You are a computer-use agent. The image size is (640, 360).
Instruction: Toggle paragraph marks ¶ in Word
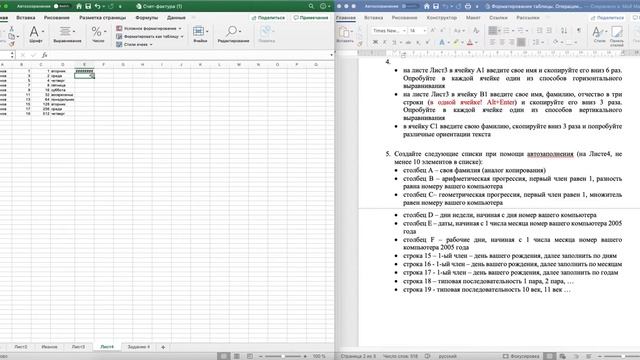[x=579, y=31]
